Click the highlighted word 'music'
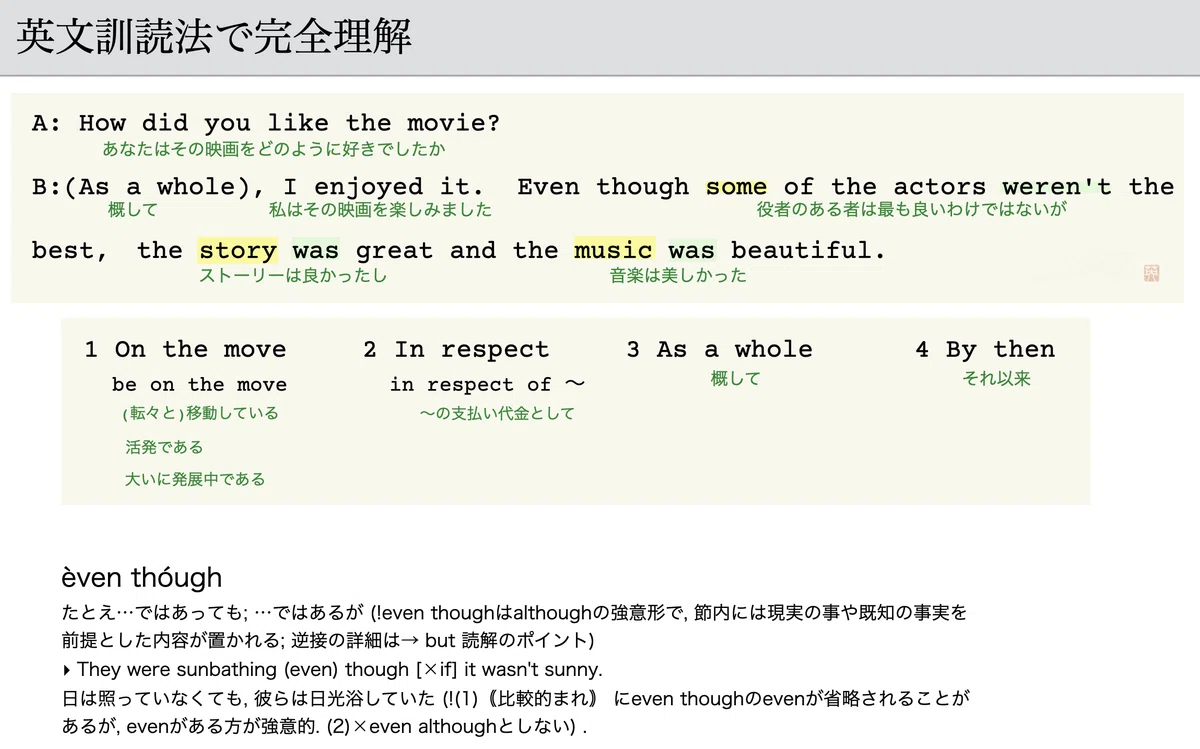Image resolution: width=1200 pixels, height=749 pixels. [x=613, y=250]
